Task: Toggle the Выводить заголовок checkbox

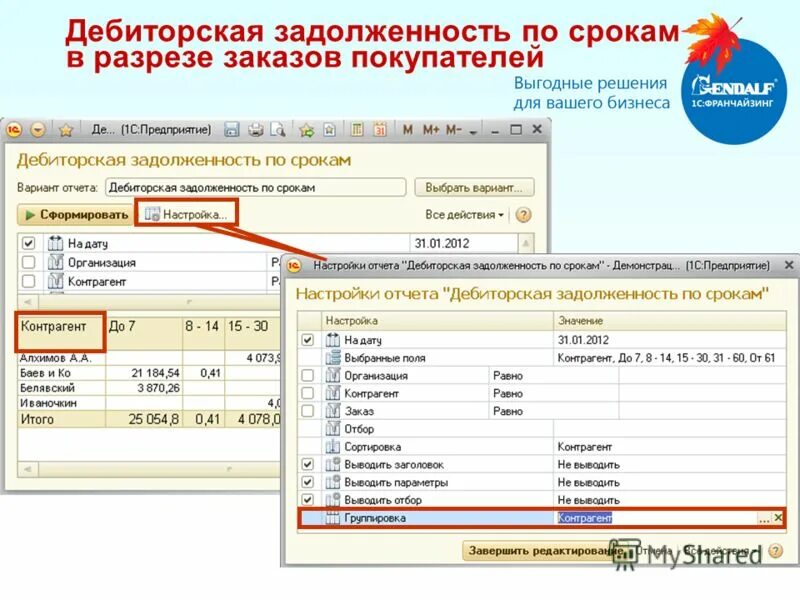Action: [x=308, y=464]
